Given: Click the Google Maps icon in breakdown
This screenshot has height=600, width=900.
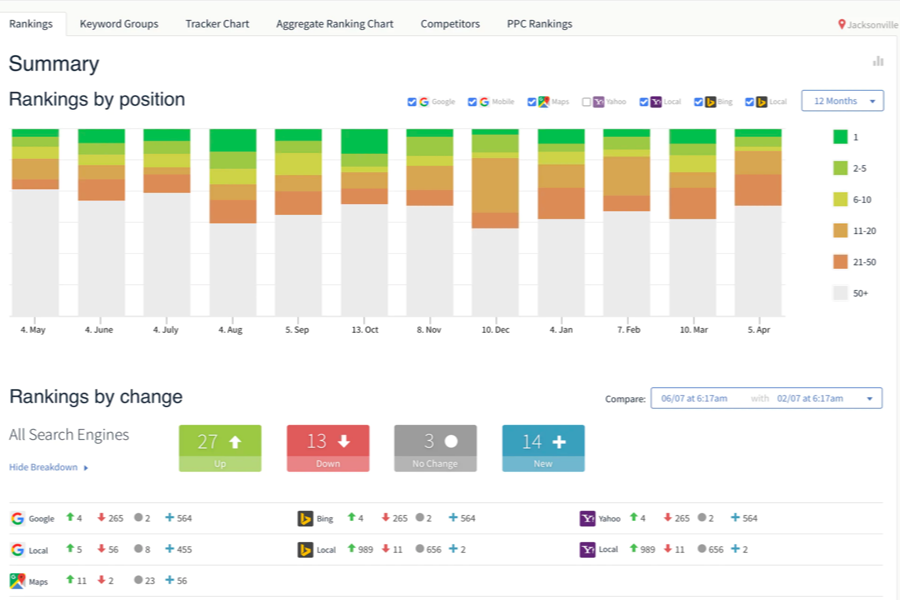Looking at the screenshot, I should 17,580.
